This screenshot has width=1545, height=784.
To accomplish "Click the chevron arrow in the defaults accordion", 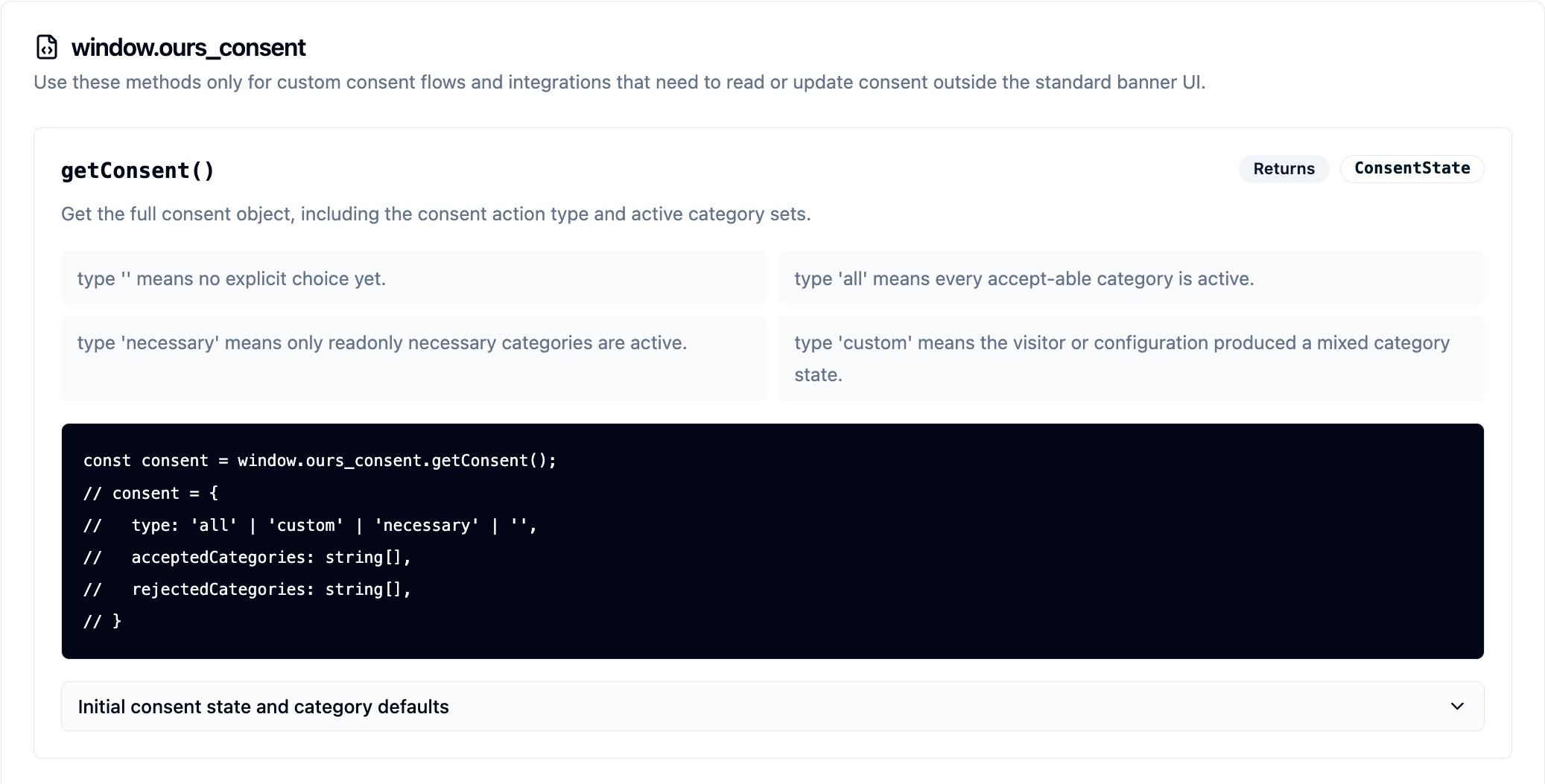I will [x=1457, y=706].
